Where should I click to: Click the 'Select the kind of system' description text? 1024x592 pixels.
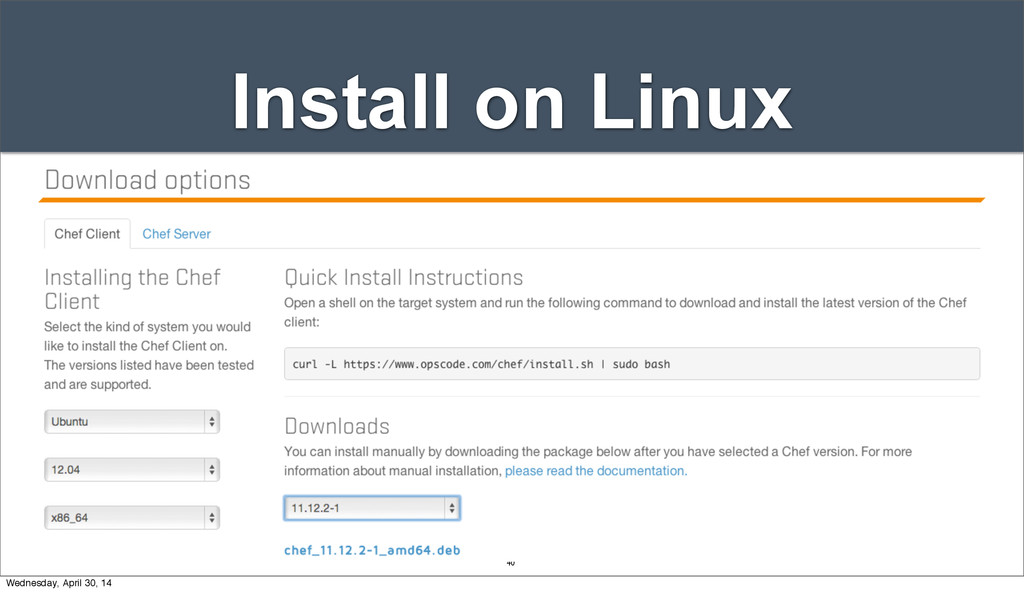pyautogui.click(x=148, y=355)
